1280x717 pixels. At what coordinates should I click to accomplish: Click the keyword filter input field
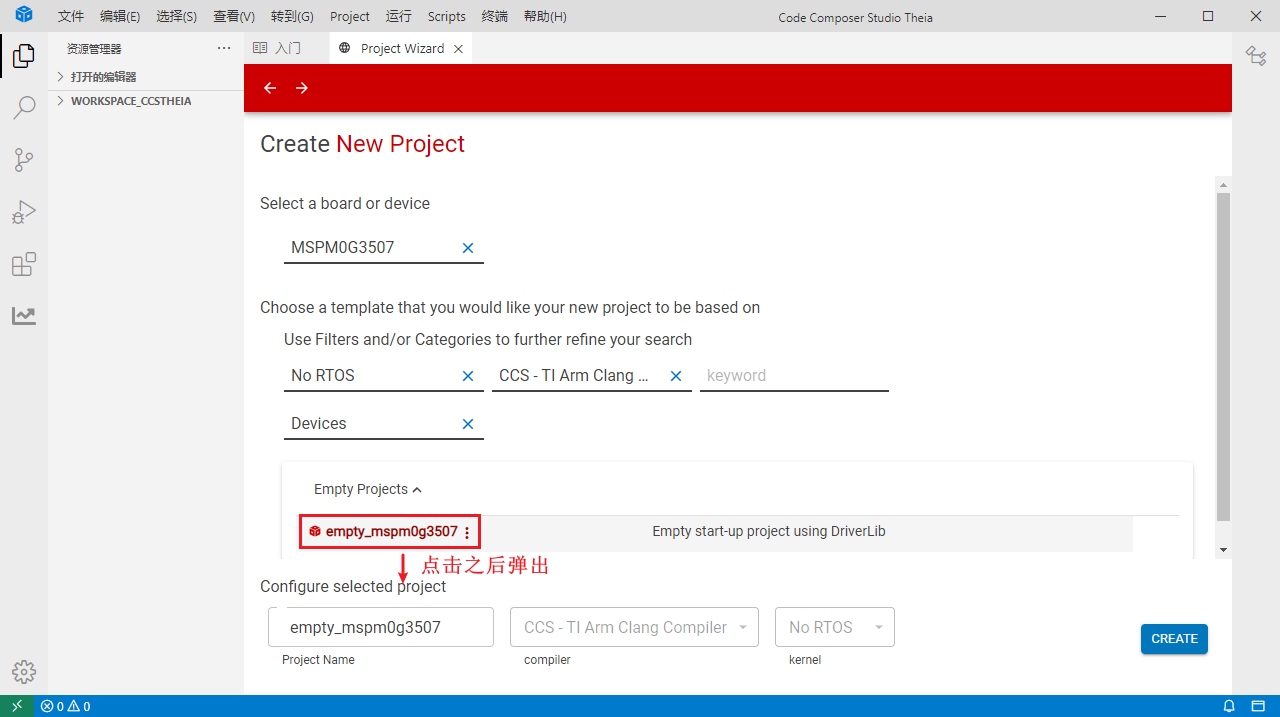click(793, 376)
